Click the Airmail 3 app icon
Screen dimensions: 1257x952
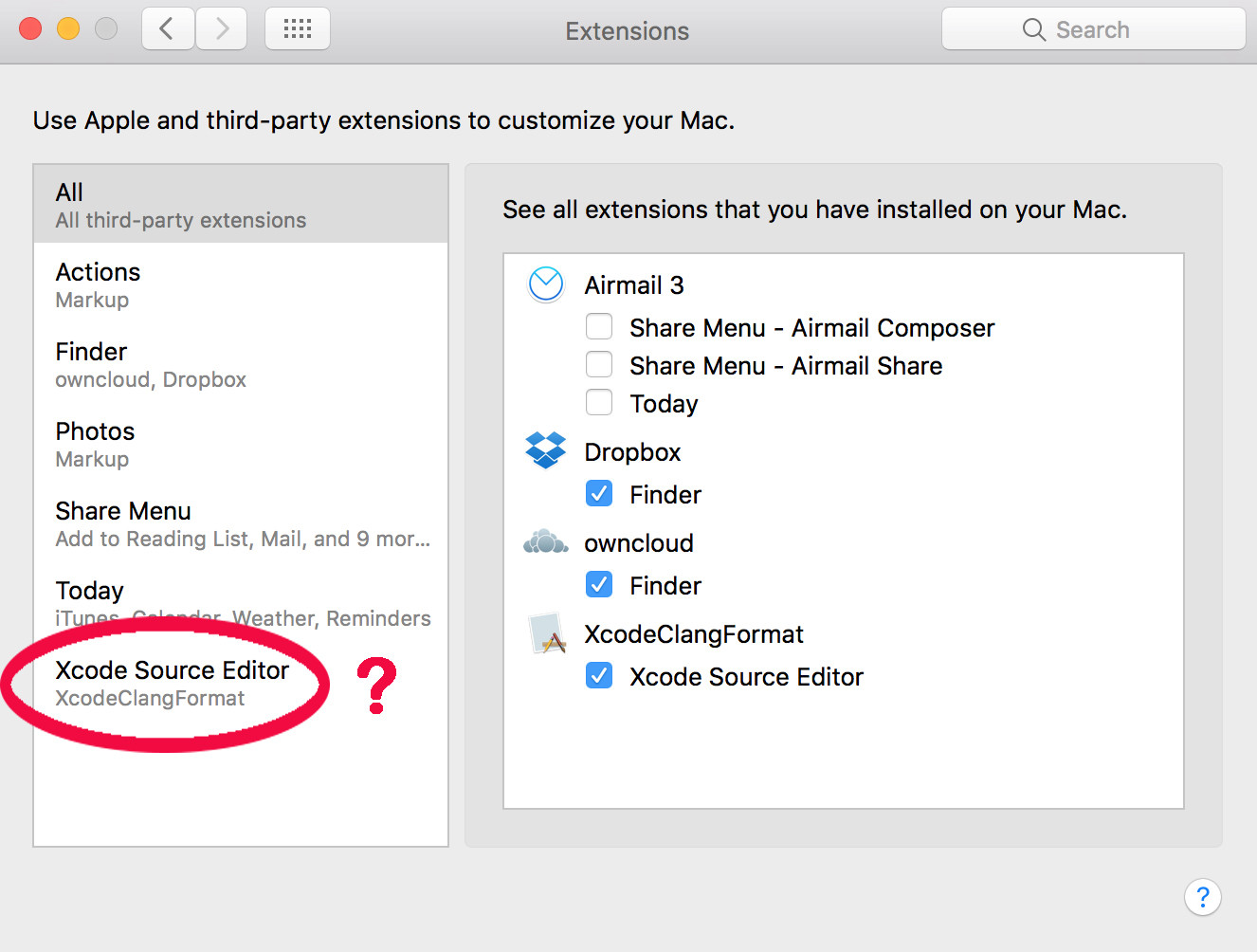546,284
